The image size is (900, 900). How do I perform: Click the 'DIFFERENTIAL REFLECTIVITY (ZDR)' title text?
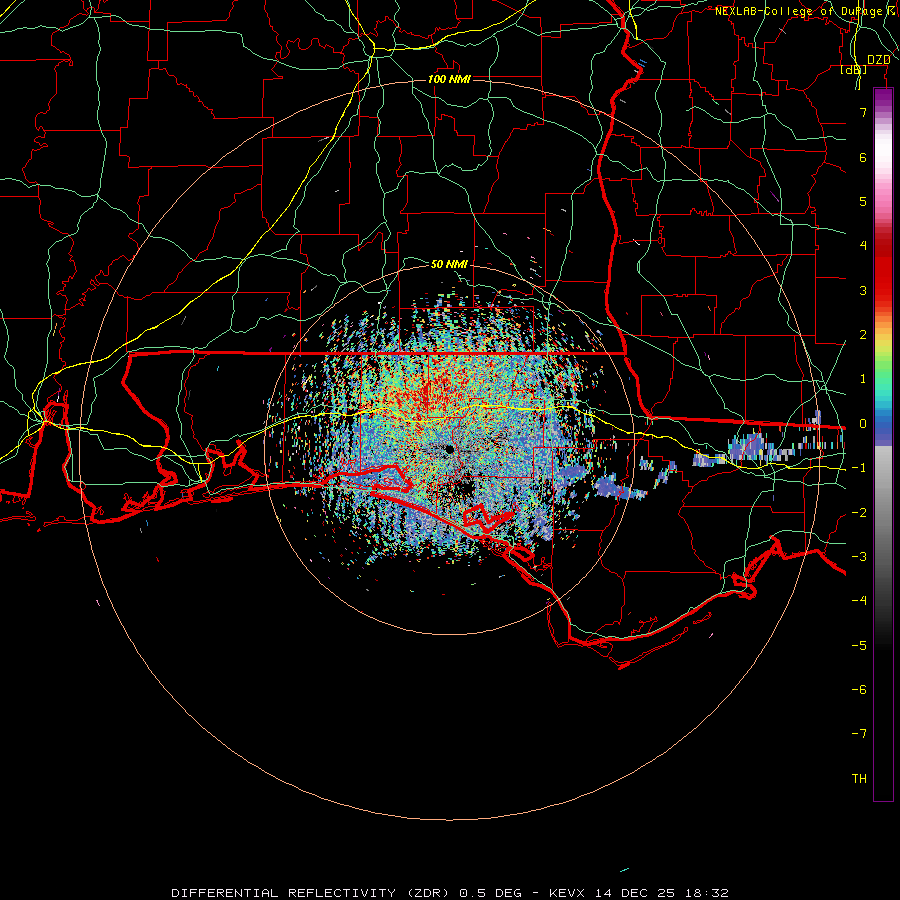(x=311, y=893)
